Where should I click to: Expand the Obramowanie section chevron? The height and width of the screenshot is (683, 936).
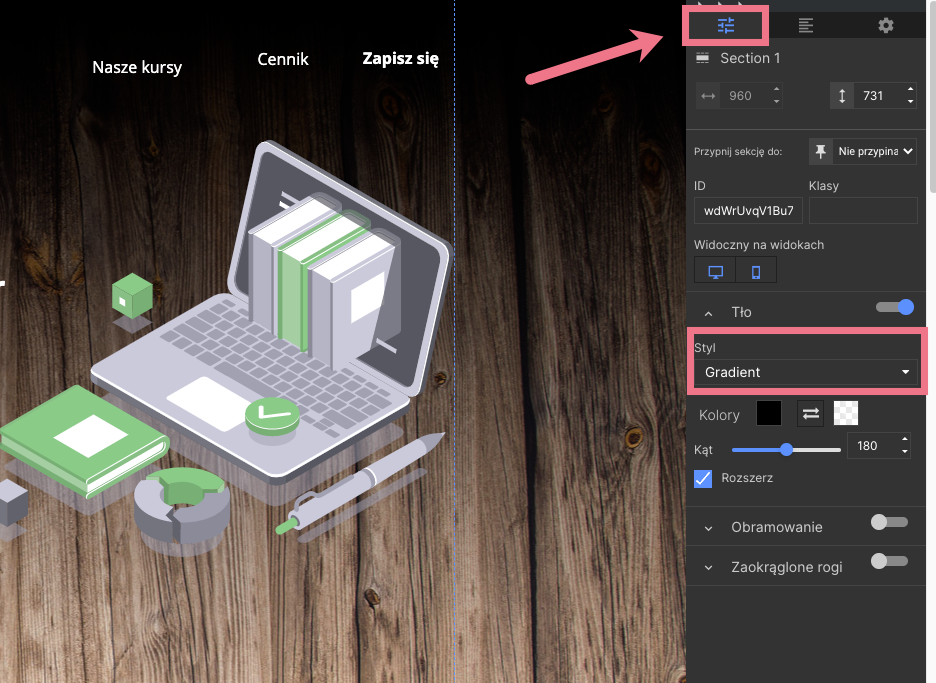click(709, 528)
